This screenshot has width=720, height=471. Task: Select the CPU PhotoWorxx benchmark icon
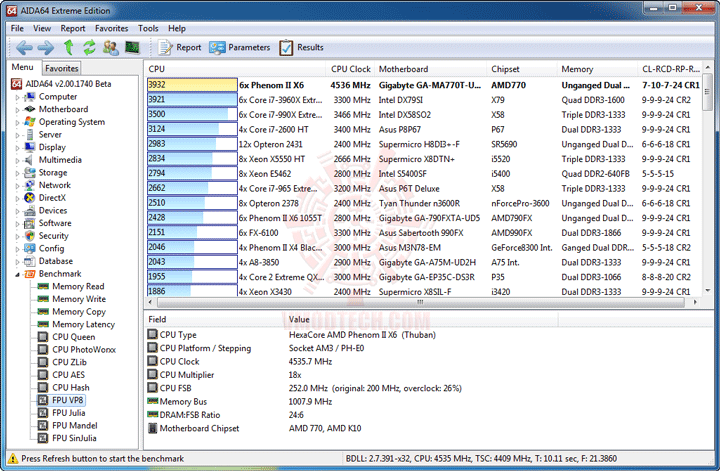coord(43,349)
